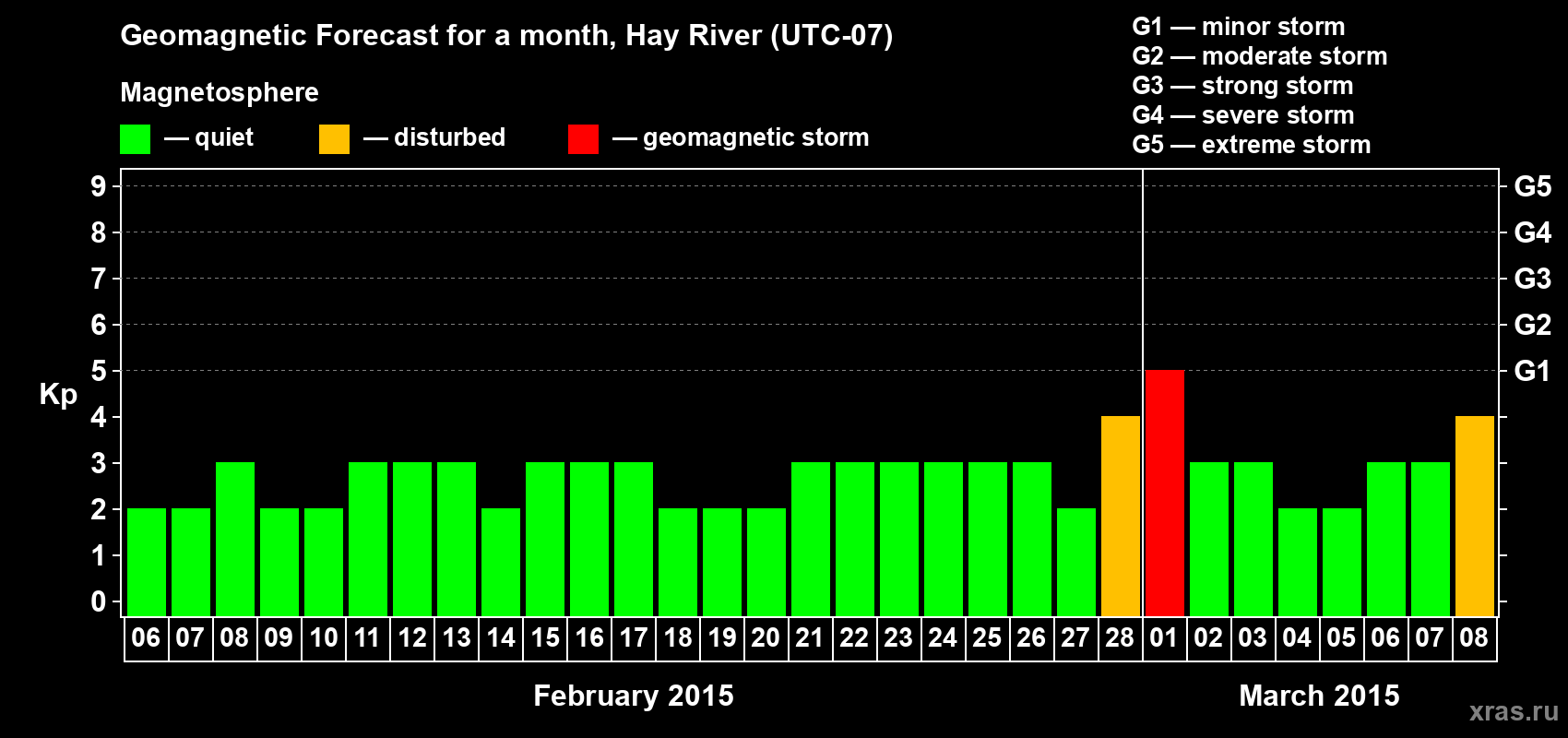Click the 'February 2015' month label
1568x738 pixels.
point(634,696)
